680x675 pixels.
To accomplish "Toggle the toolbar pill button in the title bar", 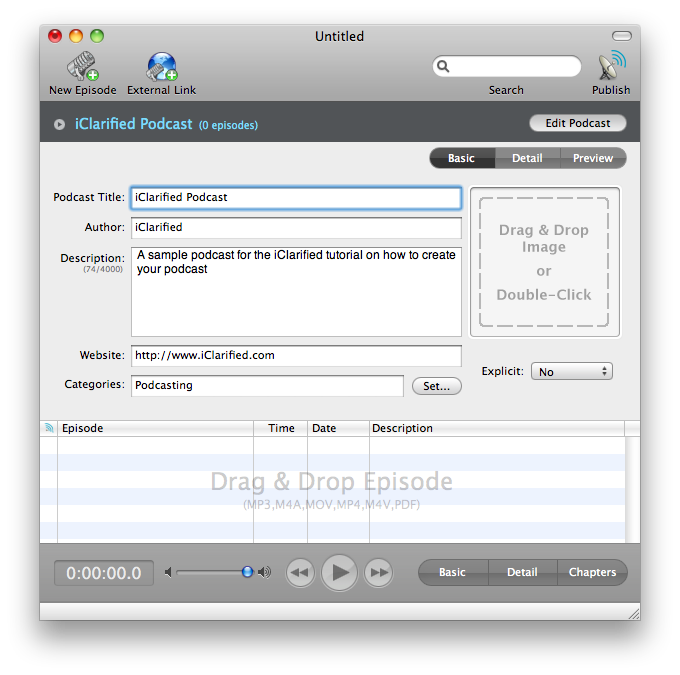I will [621, 36].
